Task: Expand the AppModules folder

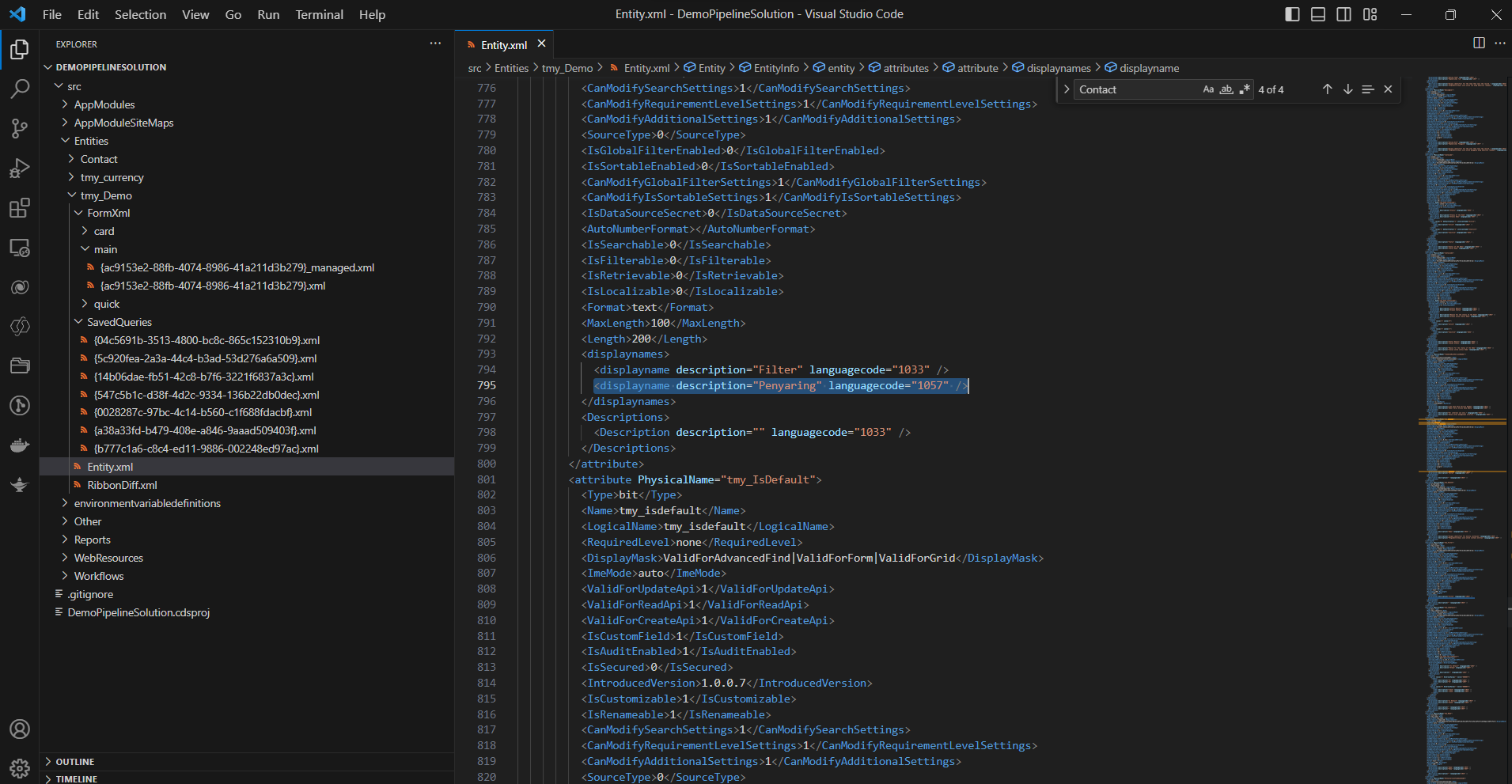Action: pyautogui.click(x=65, y=104)
